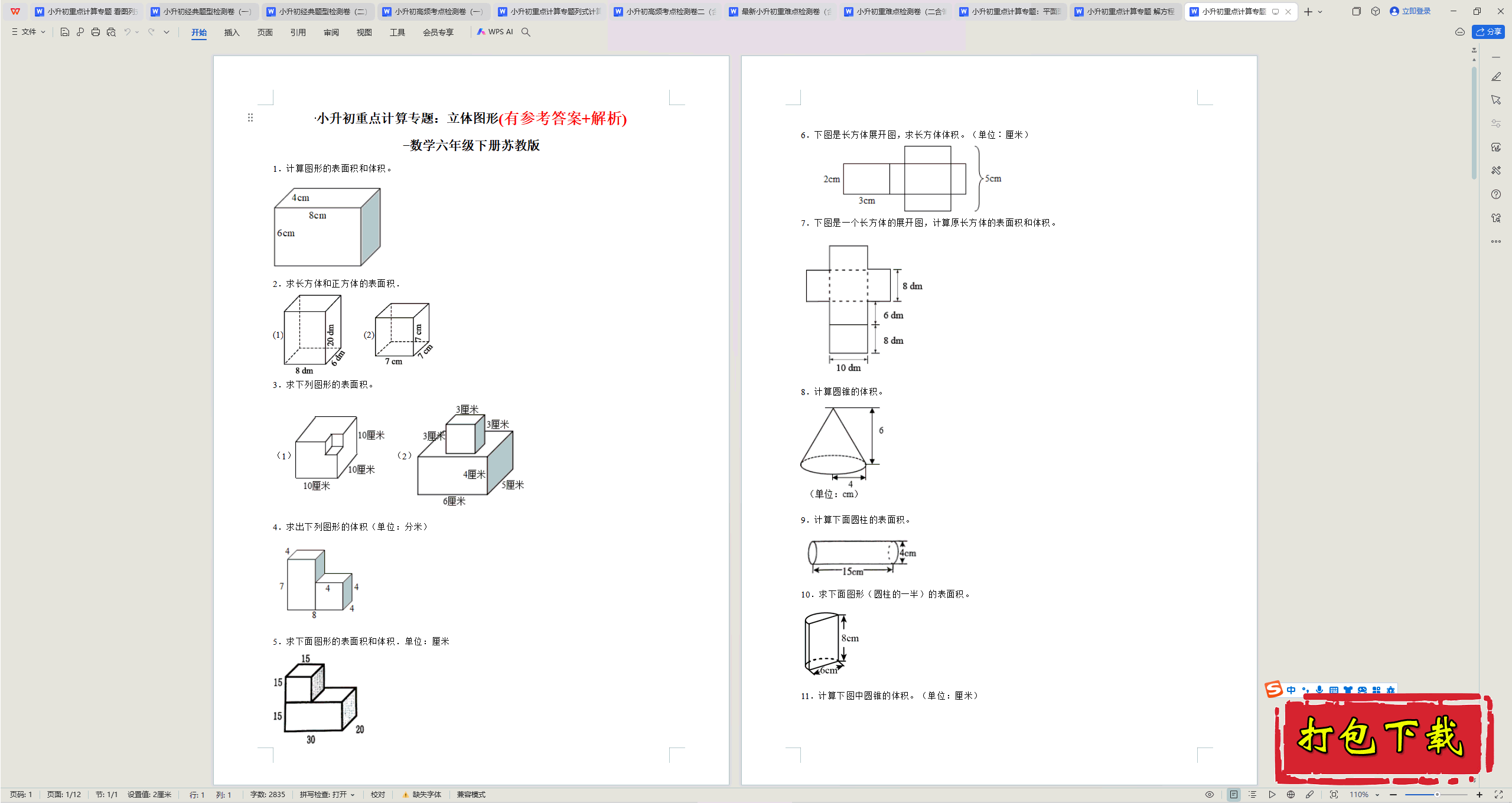Click the zoom slider handle

[x=1437, y=795]
